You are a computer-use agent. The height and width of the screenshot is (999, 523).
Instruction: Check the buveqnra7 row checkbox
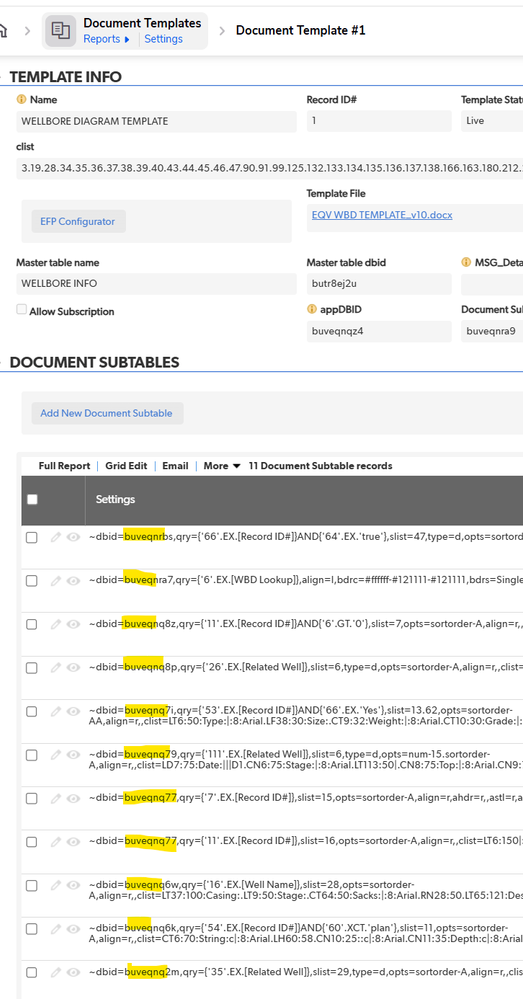click(31, 581)
